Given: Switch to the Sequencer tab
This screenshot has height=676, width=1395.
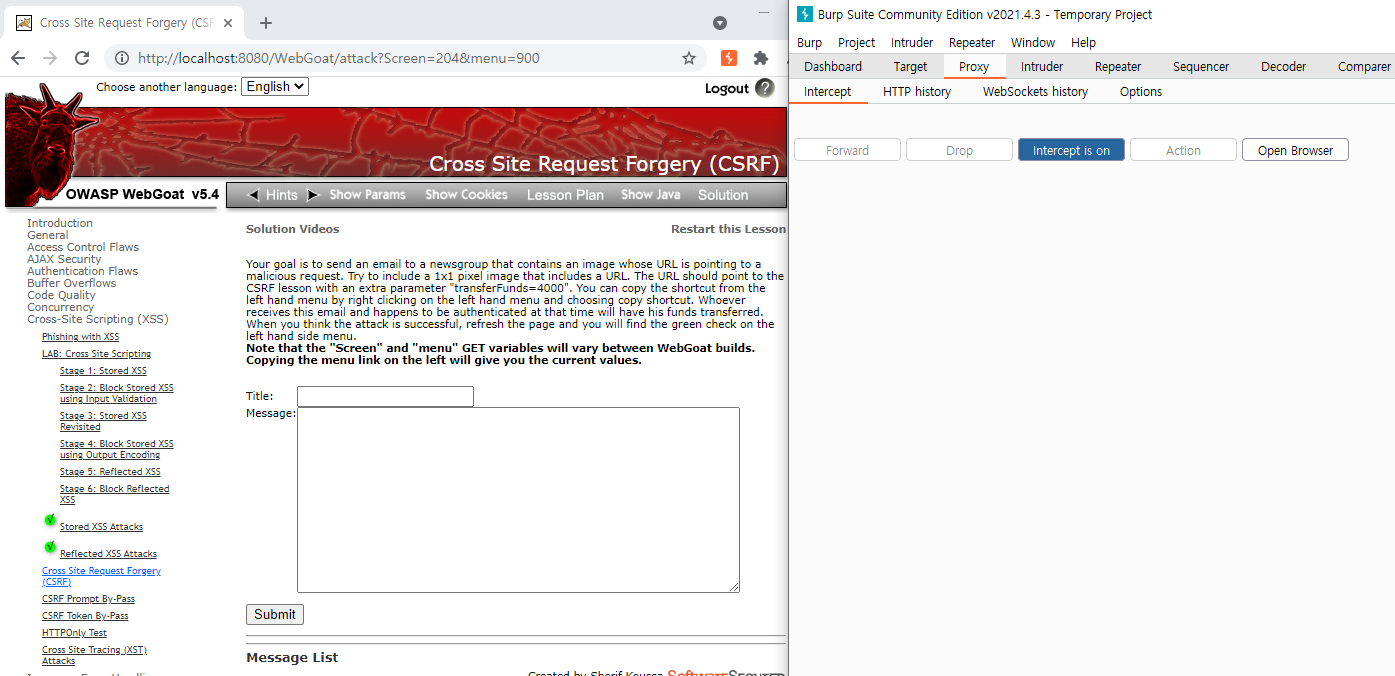Looking at the screenshot, I should [x=1201, y=66].
